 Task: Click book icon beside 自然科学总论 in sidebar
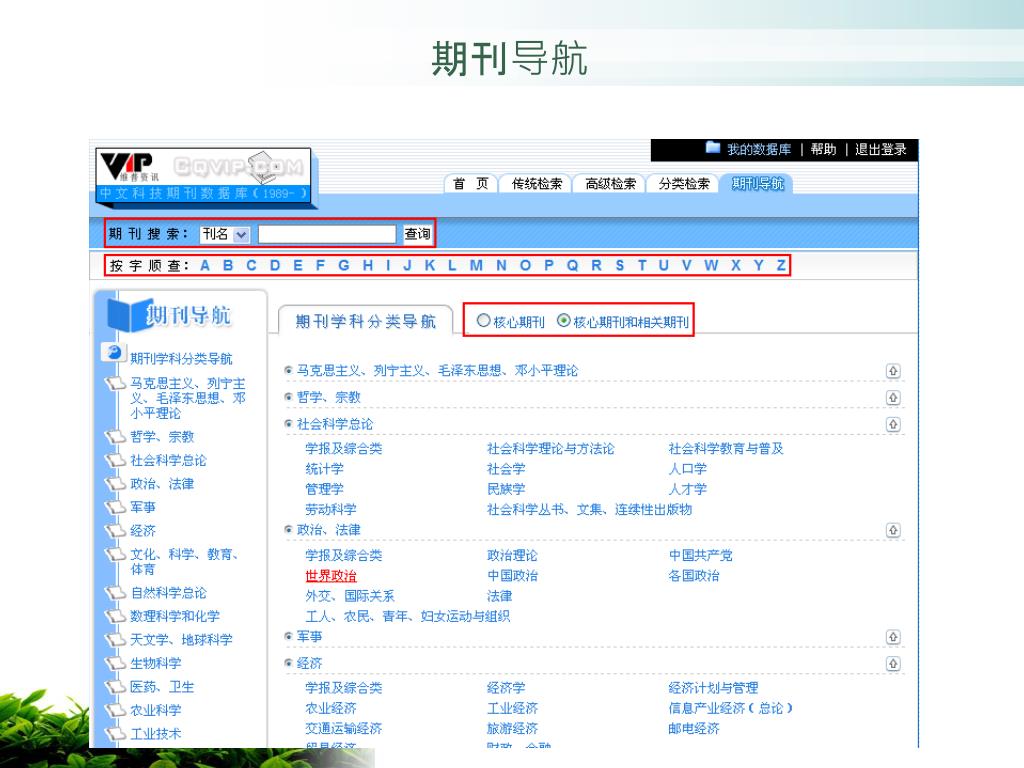pyautogui.click(x=116, y=592)
